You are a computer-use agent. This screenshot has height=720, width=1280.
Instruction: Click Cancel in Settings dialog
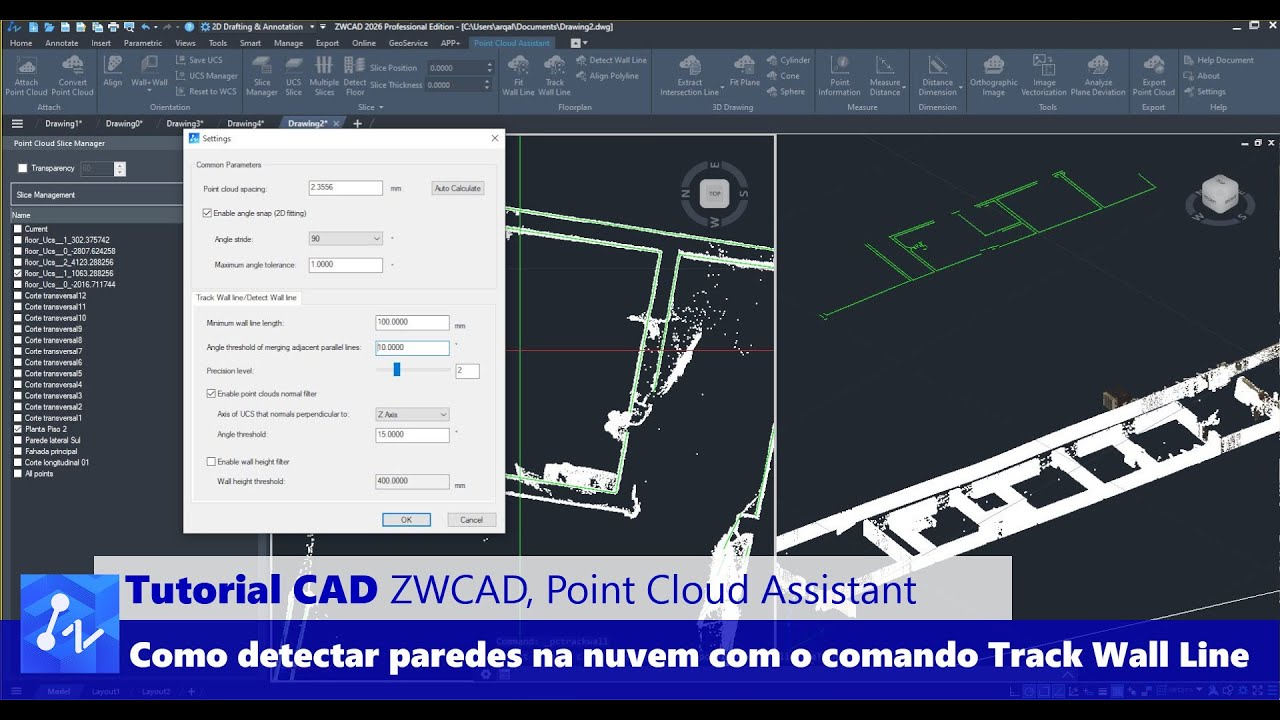point(472,520)
